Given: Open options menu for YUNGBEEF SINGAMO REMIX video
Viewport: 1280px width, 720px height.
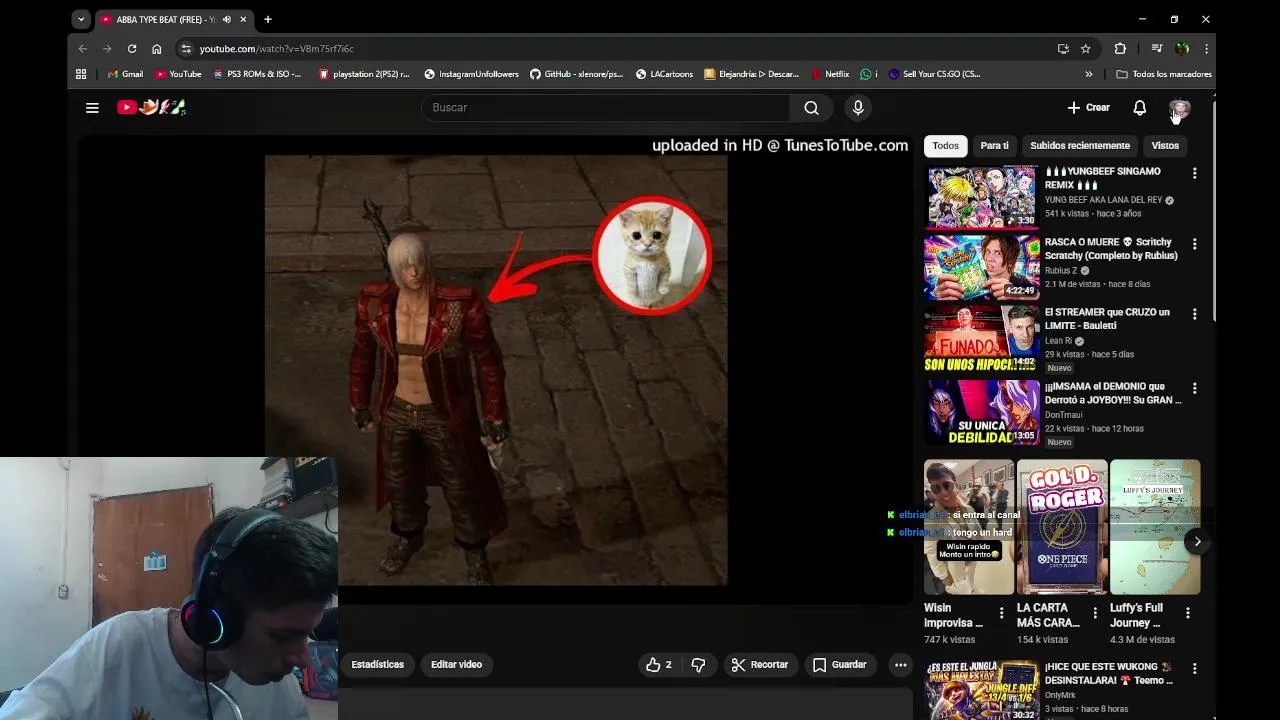Looking at the screenshot, I should coord(1194,173).
